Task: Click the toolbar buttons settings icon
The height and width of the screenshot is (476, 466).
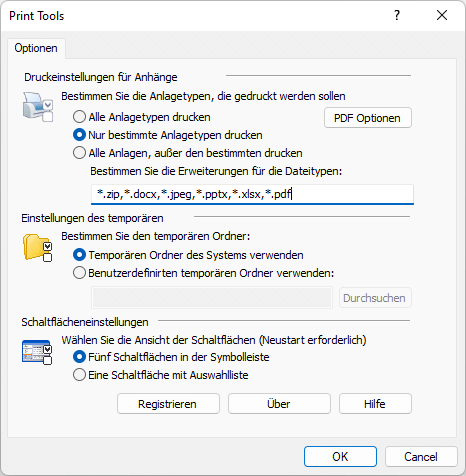Action: 37,352
